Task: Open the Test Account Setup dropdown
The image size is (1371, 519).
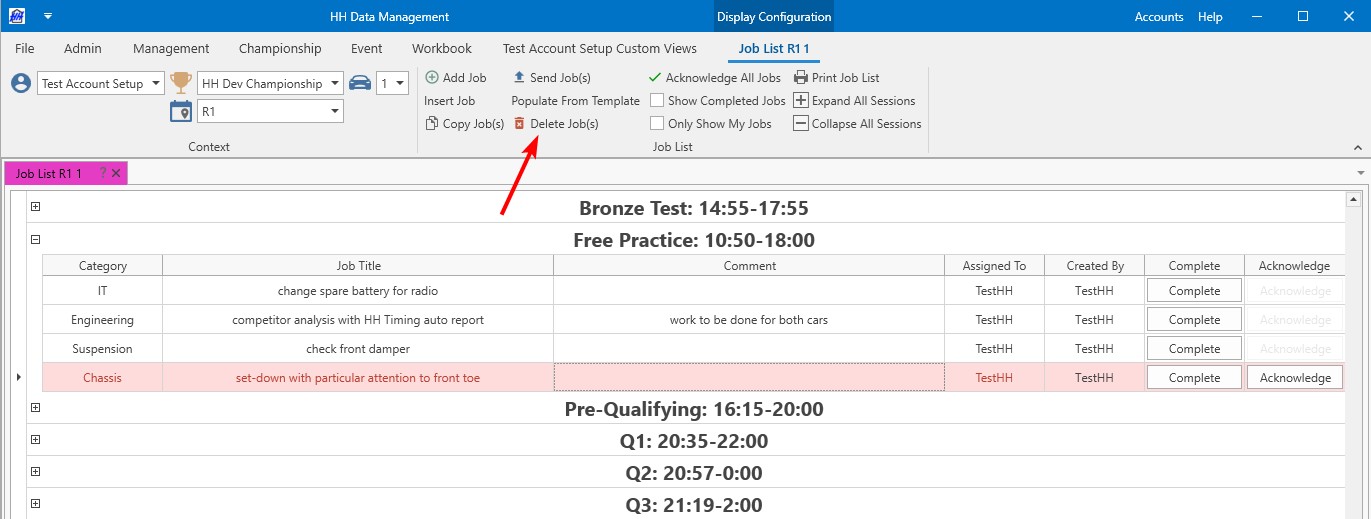Action: 156,84
